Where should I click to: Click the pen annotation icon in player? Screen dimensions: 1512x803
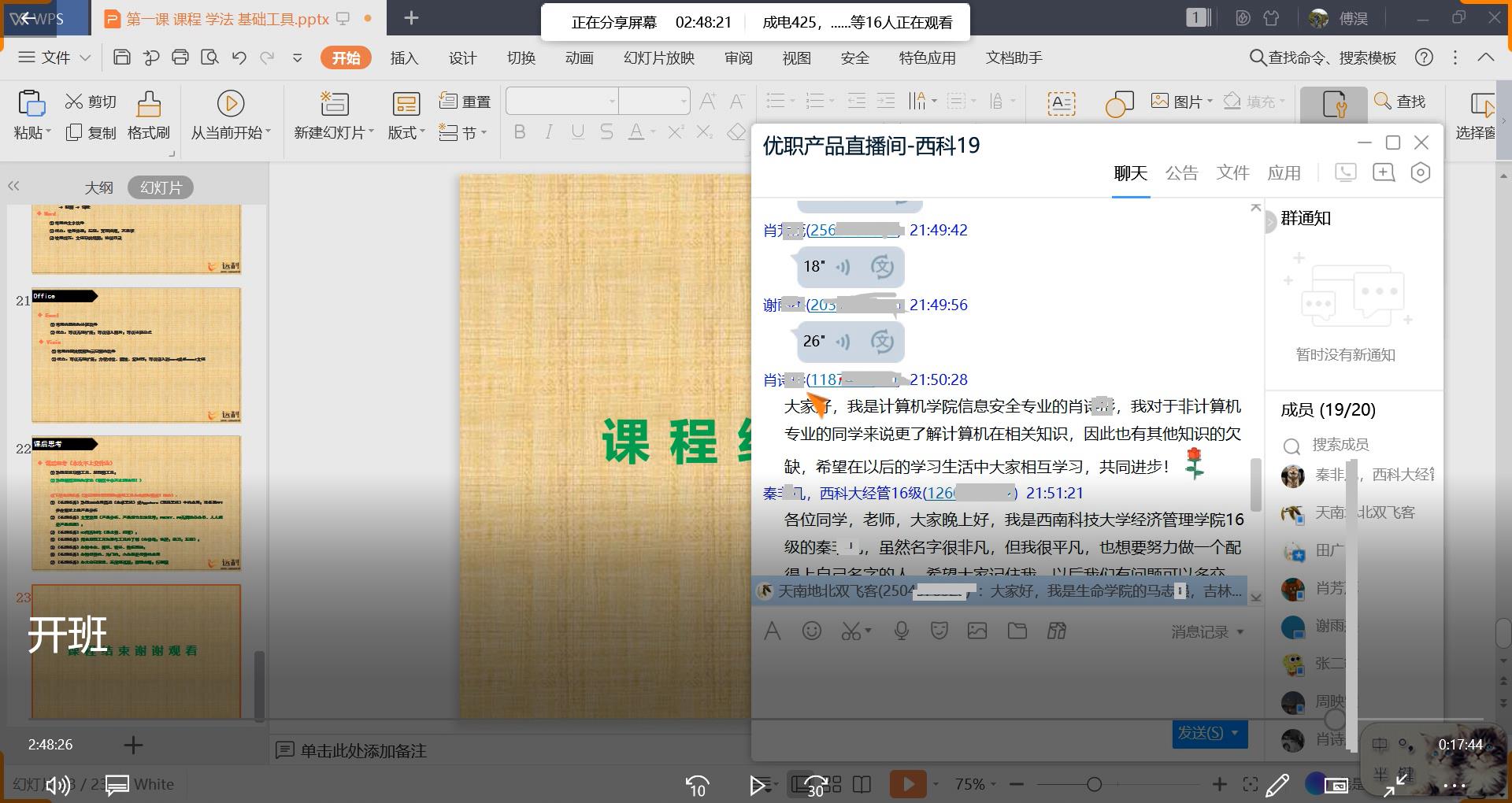1277,784
